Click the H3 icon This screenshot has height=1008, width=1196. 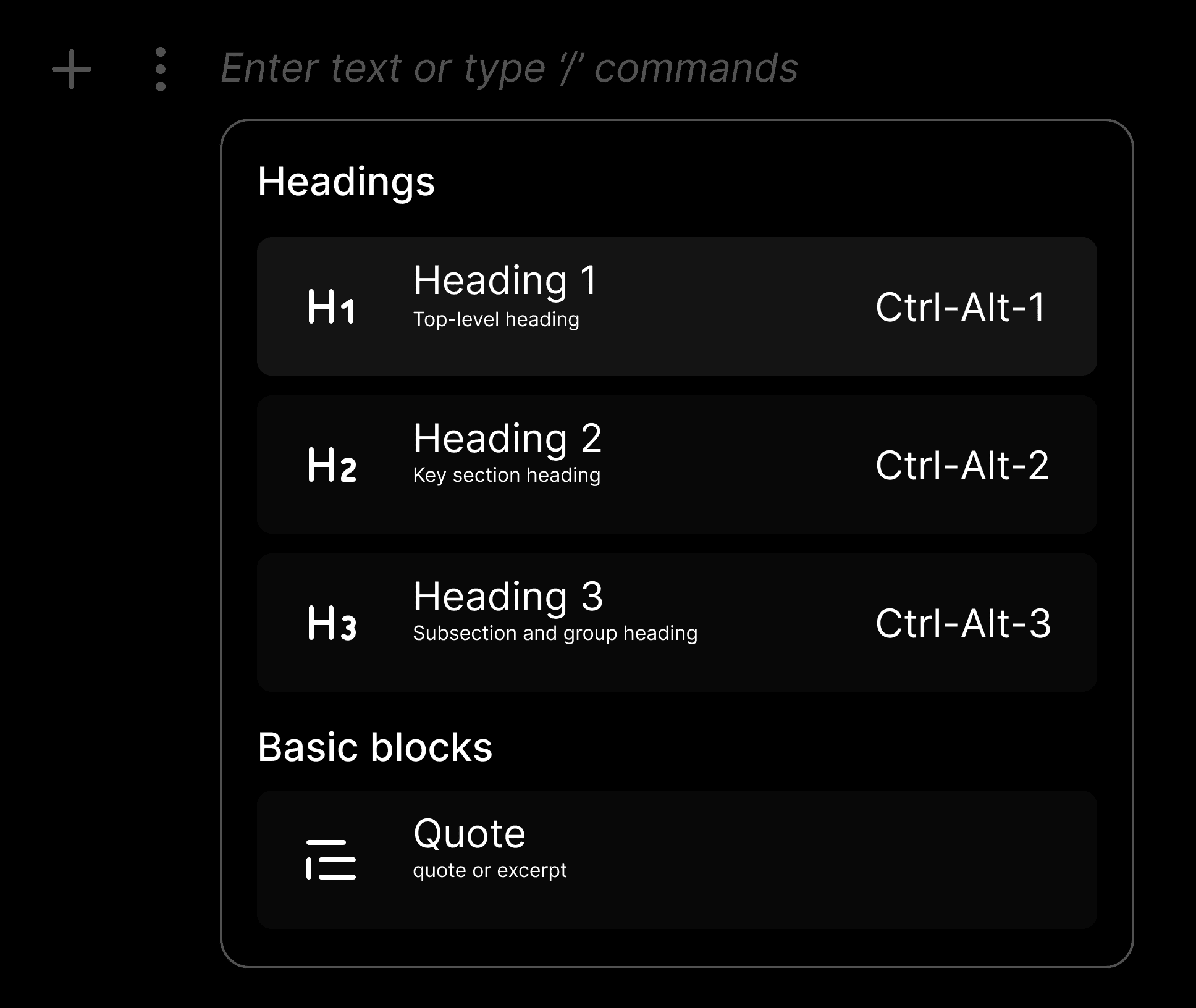332,623
